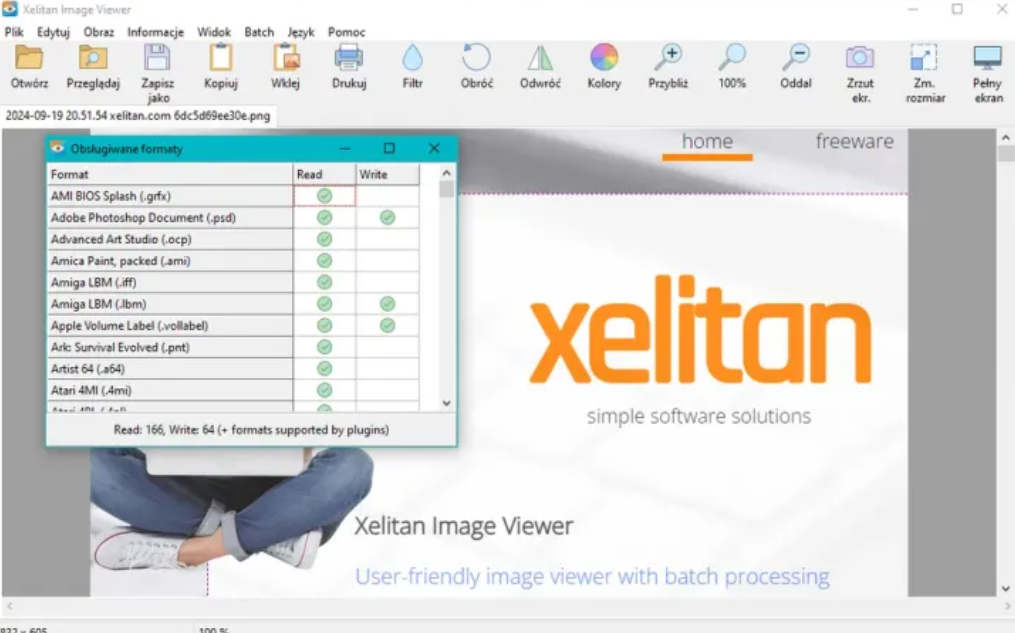Open a file with the Otwórz icon
The width and height of the screenshot is (1015, 633).
(29, 58)
